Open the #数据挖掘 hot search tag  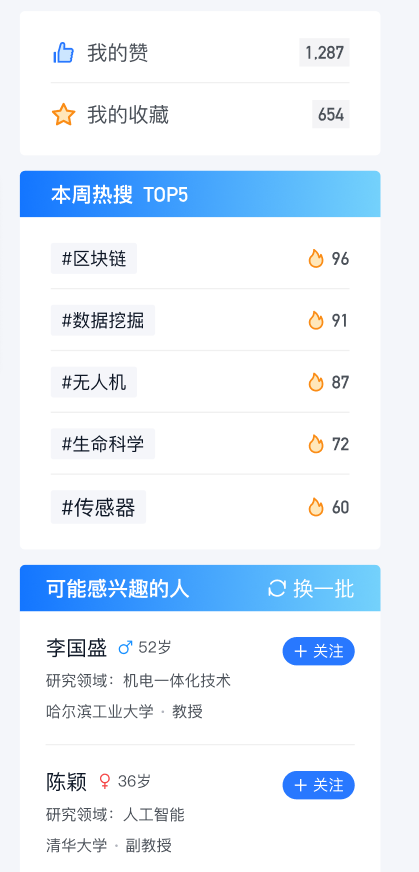[102, 320]
